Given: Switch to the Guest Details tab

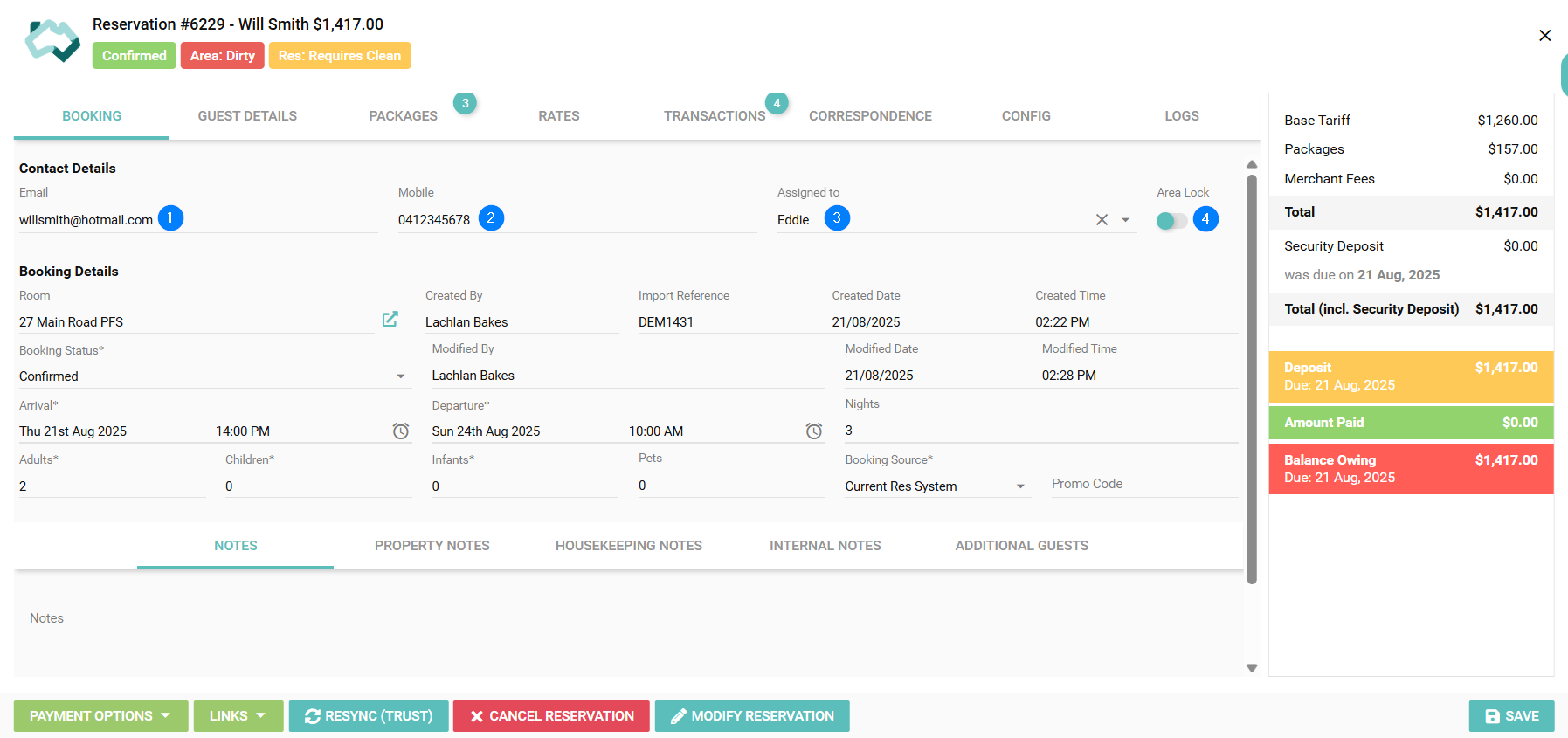Looking at the screenshot, I should [247, 116].
